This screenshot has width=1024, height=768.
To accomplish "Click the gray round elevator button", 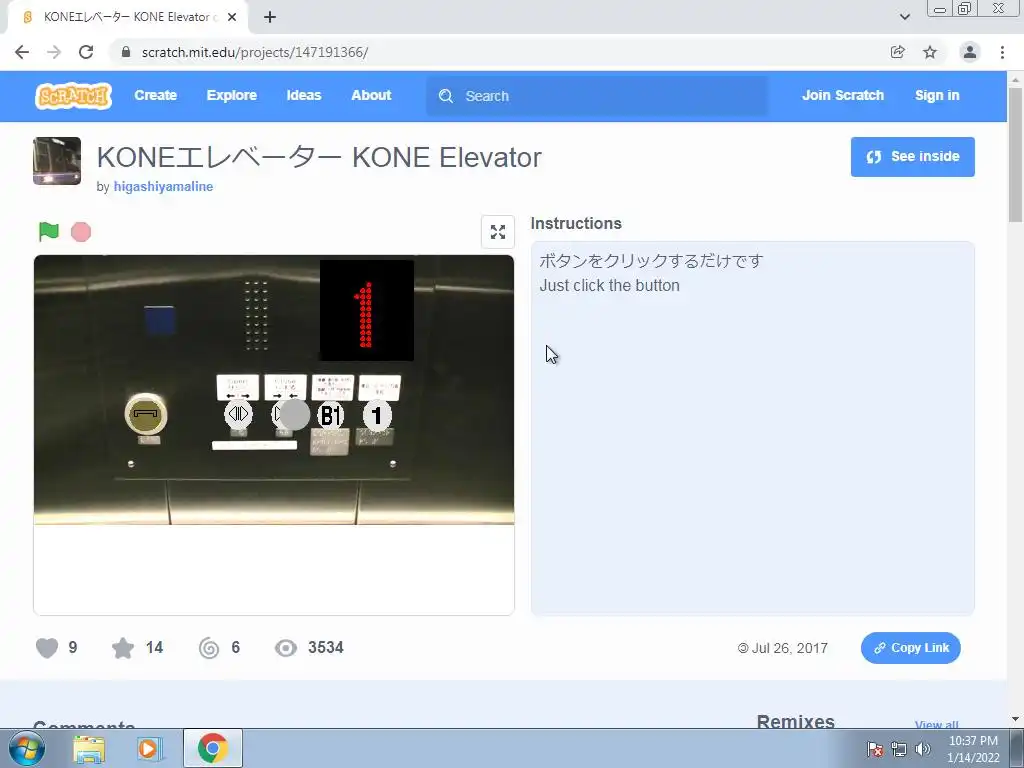I will (x=295, y=415).
